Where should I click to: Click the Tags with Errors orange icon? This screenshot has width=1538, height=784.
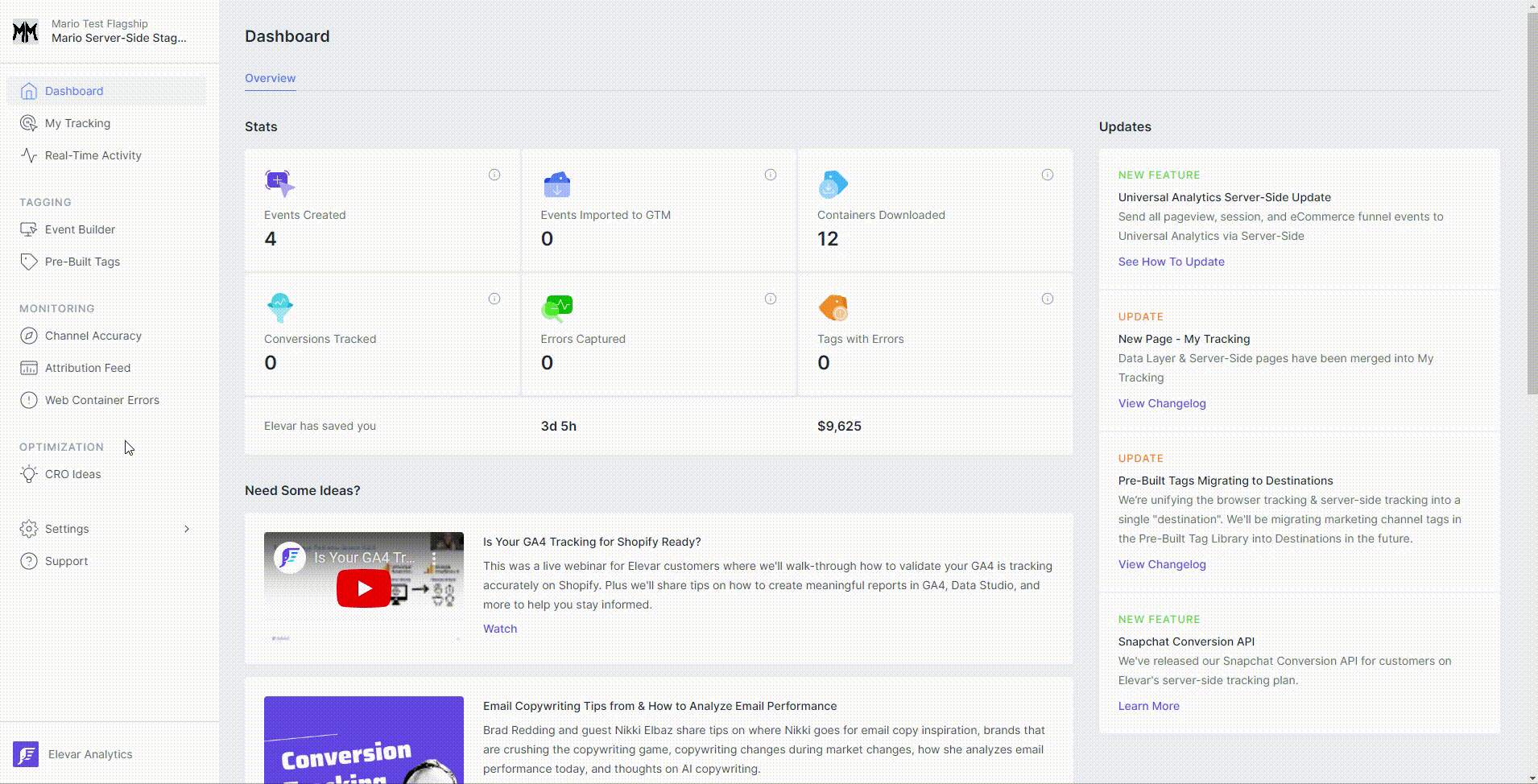[833, 307]
